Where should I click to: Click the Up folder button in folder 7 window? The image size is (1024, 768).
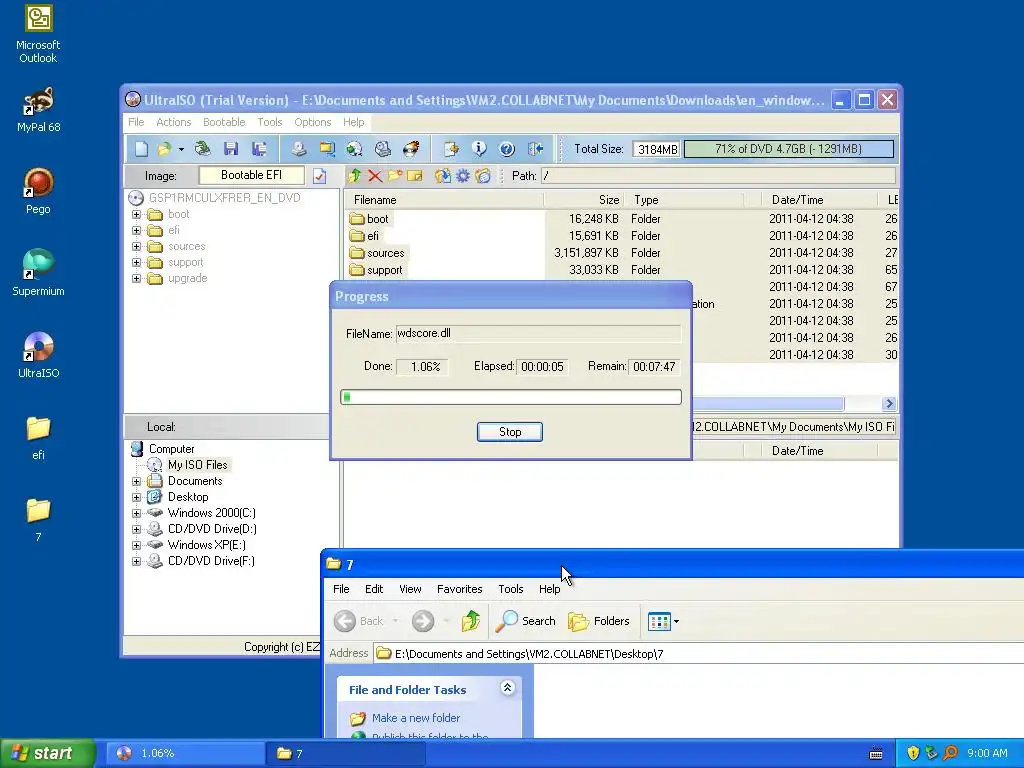[x=471, y=621]
